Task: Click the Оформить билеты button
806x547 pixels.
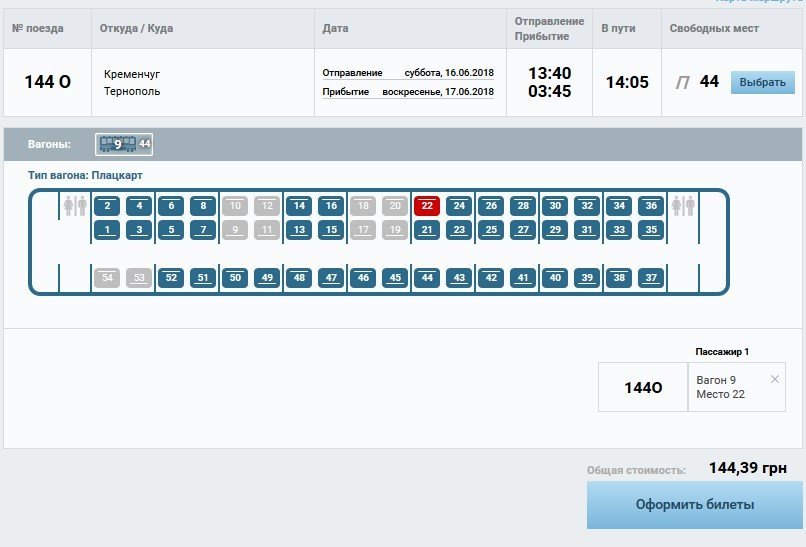Action: point(694,505)
